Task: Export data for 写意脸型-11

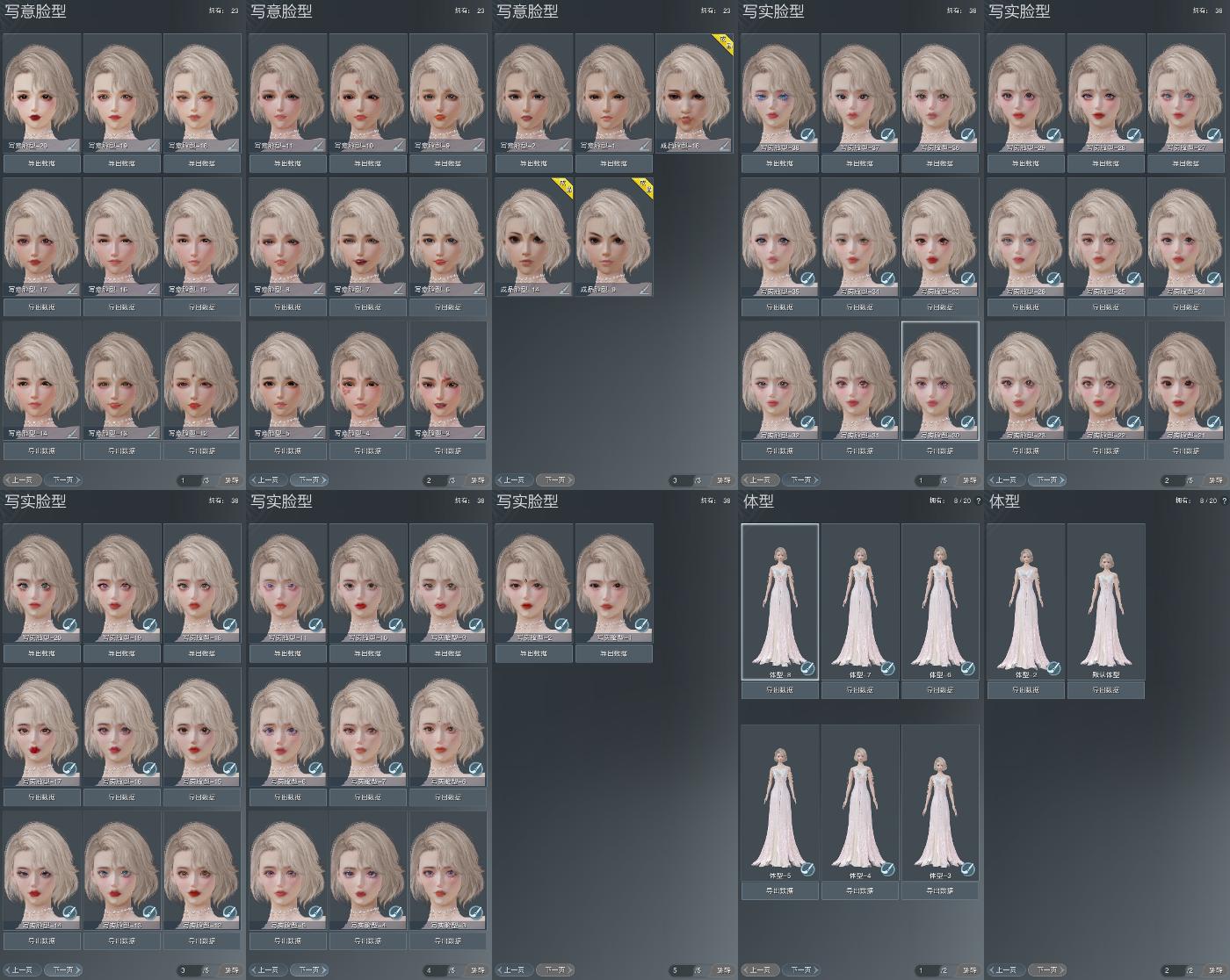Action: (287, 163)
